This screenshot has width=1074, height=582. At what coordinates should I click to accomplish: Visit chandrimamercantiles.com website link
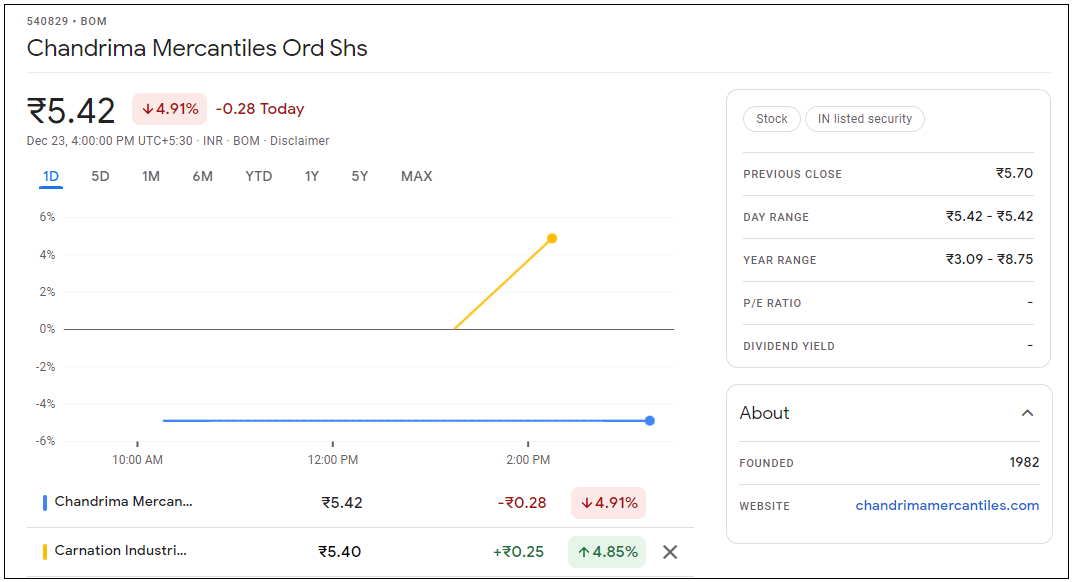click(x=947, y=506)
